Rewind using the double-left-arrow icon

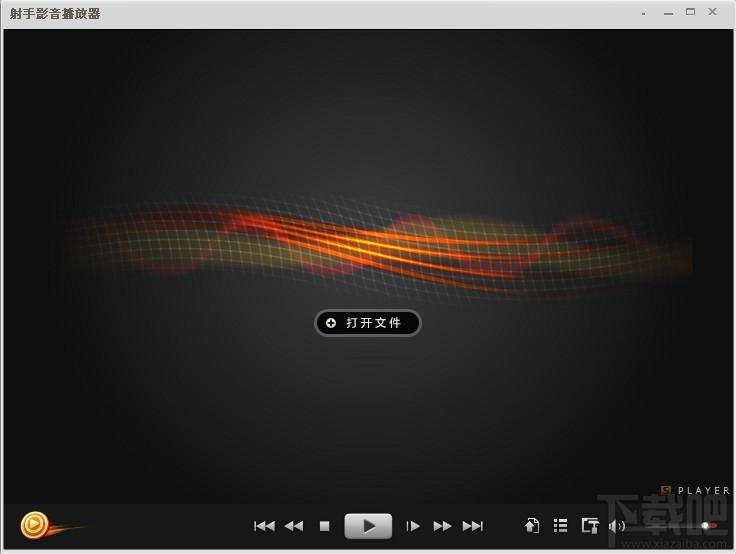coord(294,526)
